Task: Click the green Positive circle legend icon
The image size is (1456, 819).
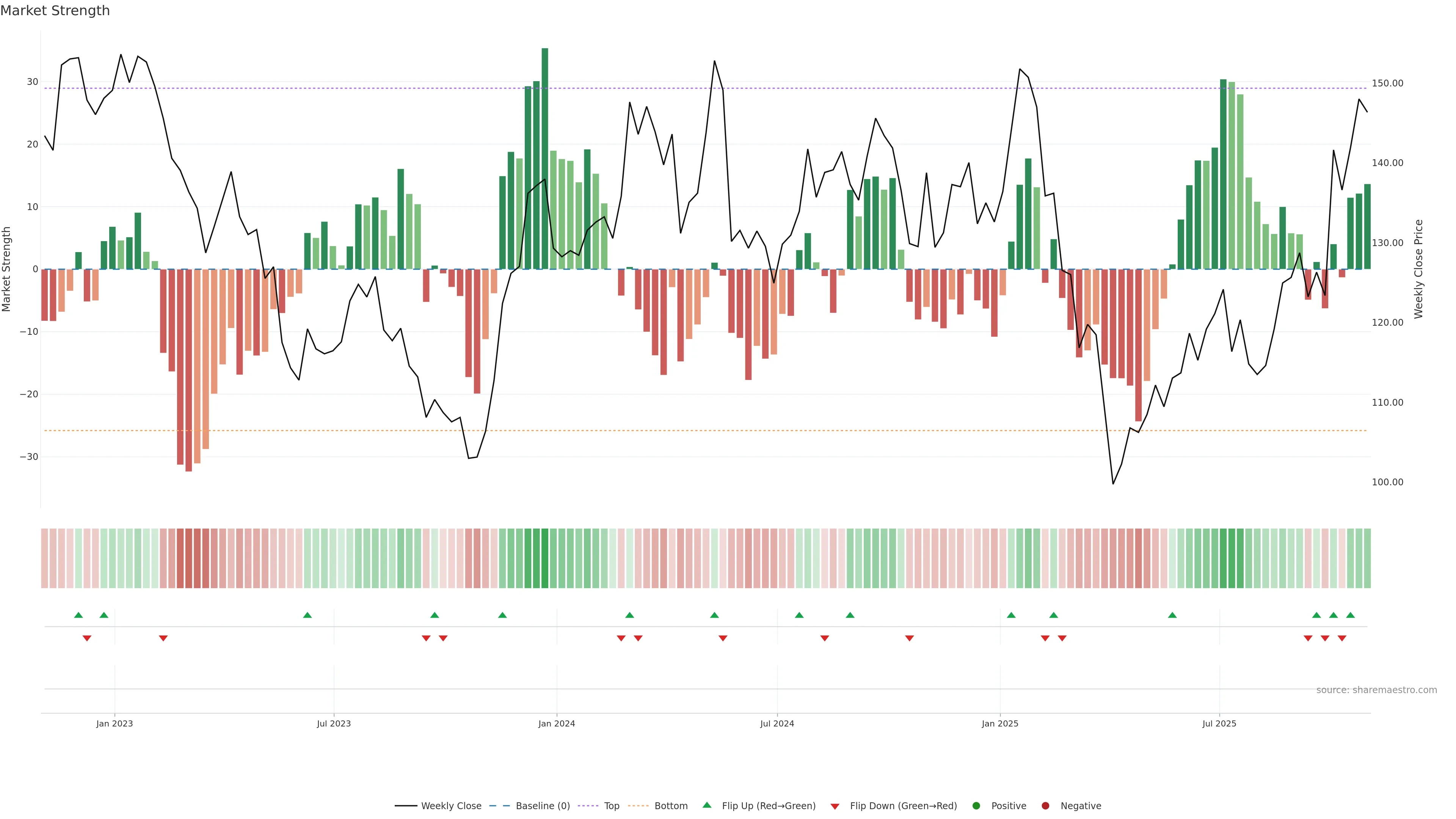Action: (x=976, y=805)
